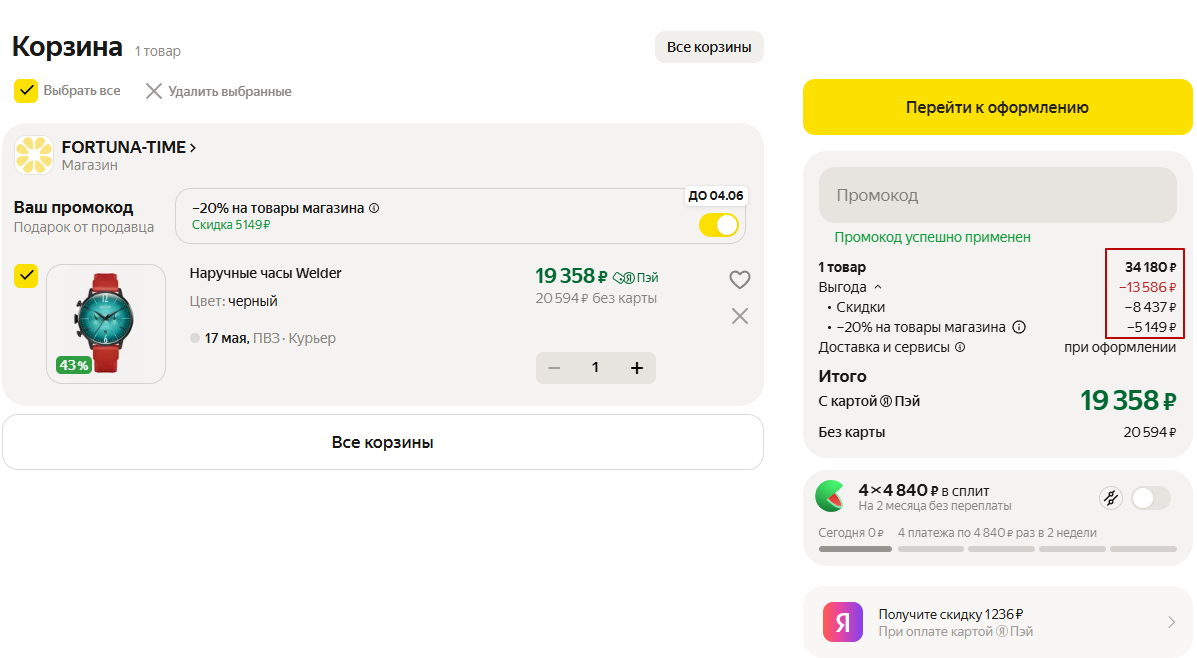The image size is (1197, 658).
Task: Click the ДО 04.06 label
Action: coord(715,195)
